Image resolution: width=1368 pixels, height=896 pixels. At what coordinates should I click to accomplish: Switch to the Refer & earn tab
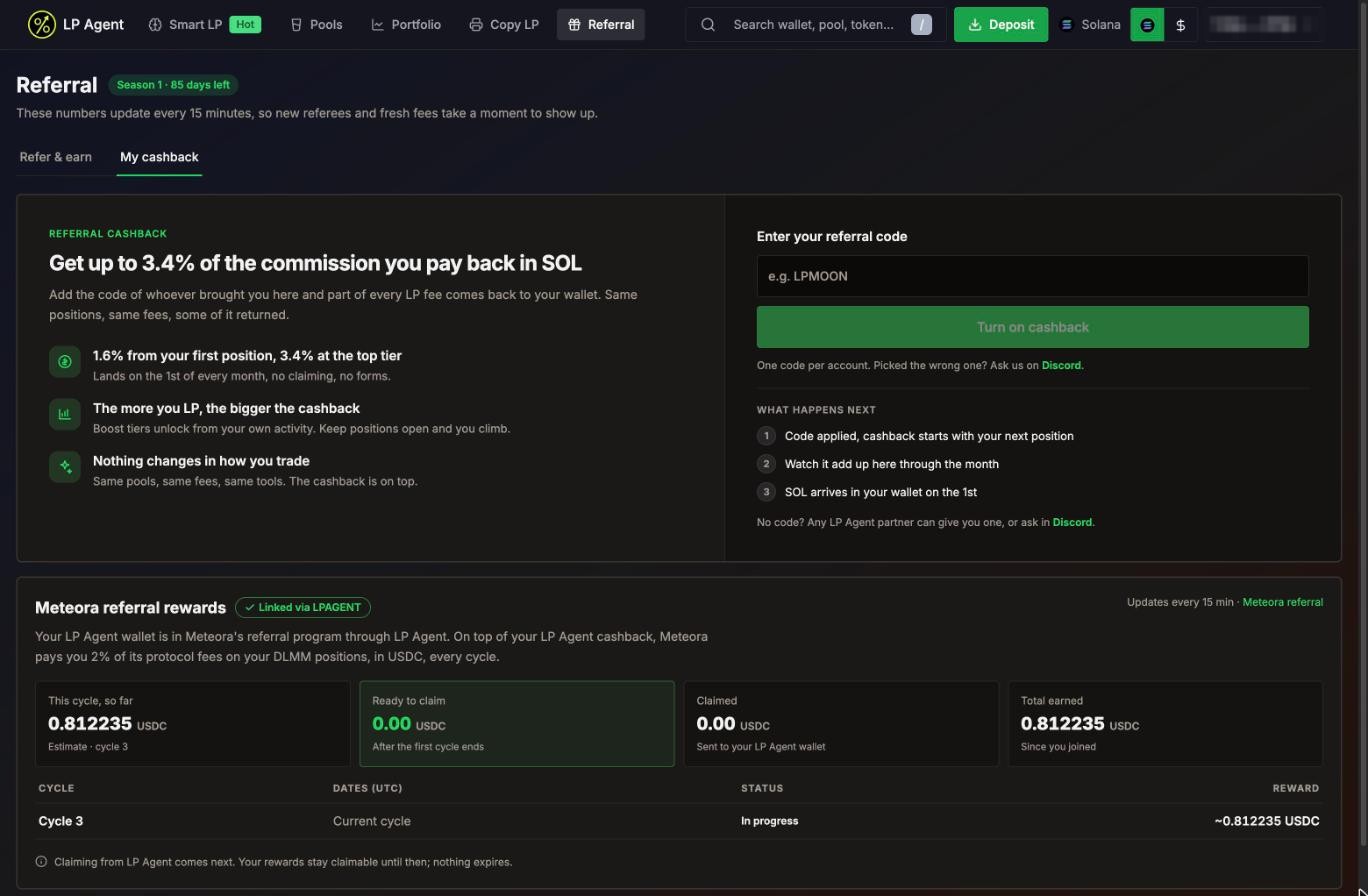point(56,157)
